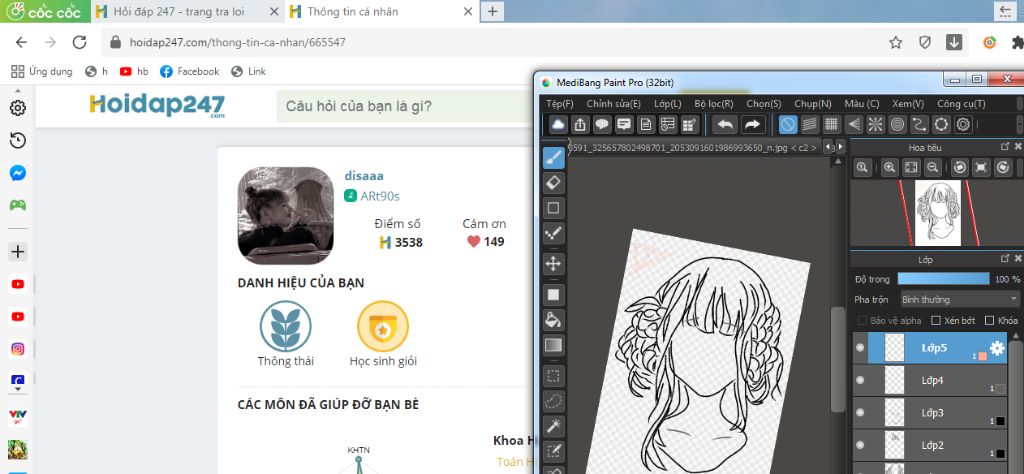Image resolution: width=1024 pixels, height=474 pixels.
Task: Click next-tab arrow beside canvas tab
Action: [x=840, y=147]
